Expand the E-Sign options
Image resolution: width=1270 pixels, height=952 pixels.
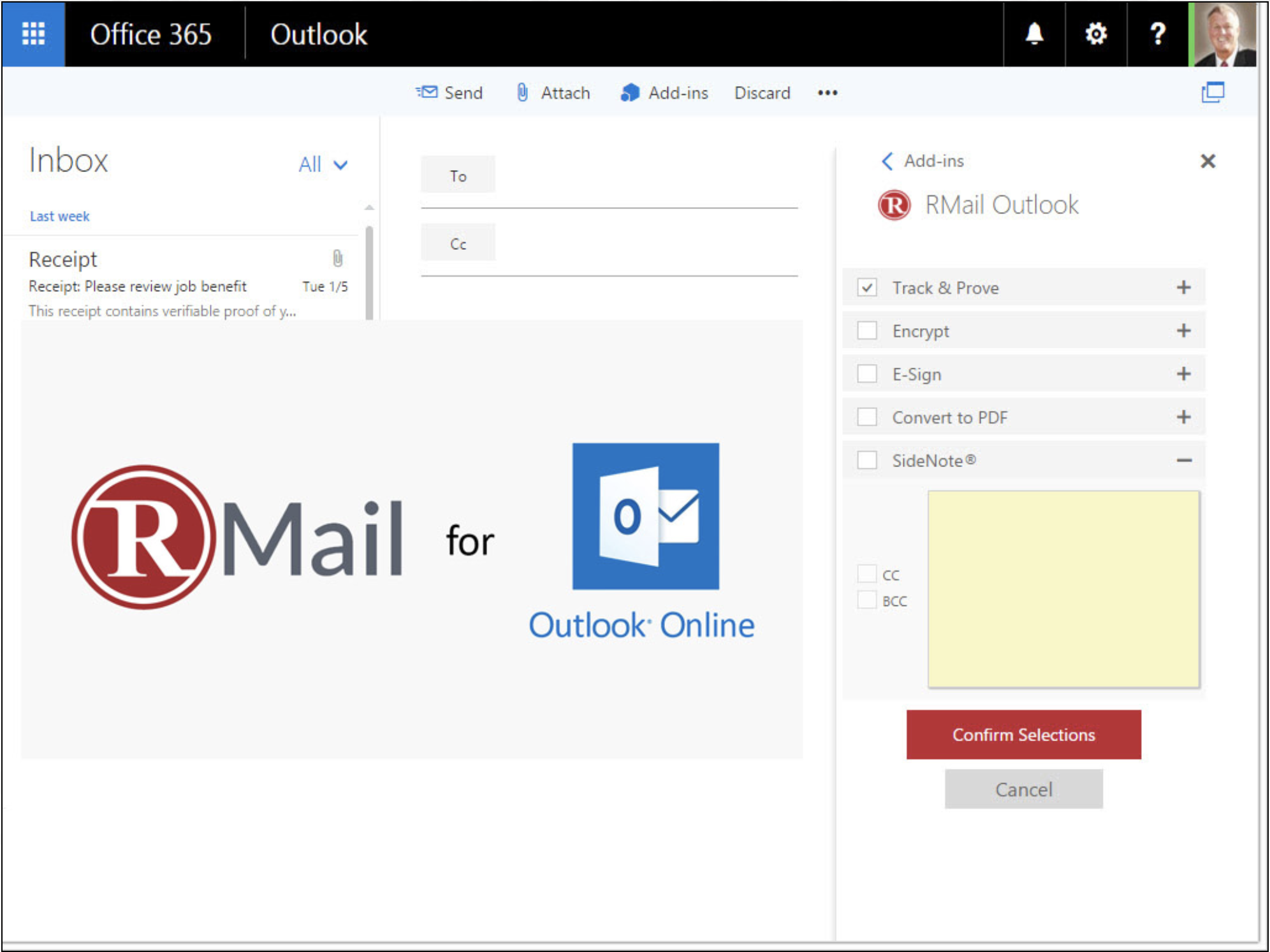point(1184,373)
